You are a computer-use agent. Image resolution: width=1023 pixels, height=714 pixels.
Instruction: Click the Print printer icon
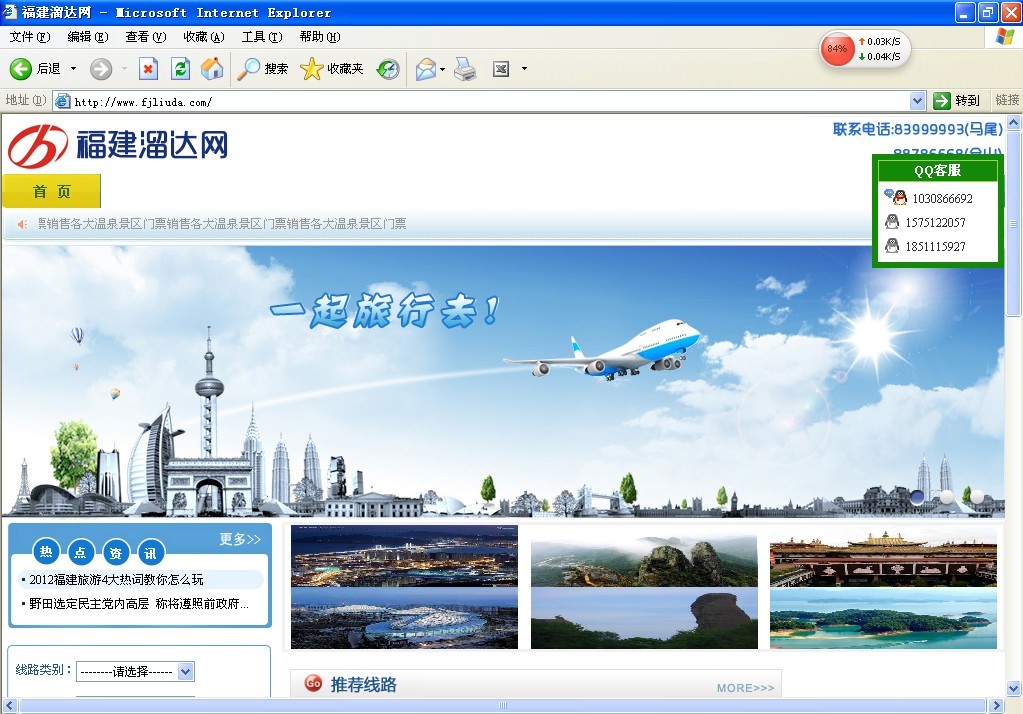pos(465,69)
